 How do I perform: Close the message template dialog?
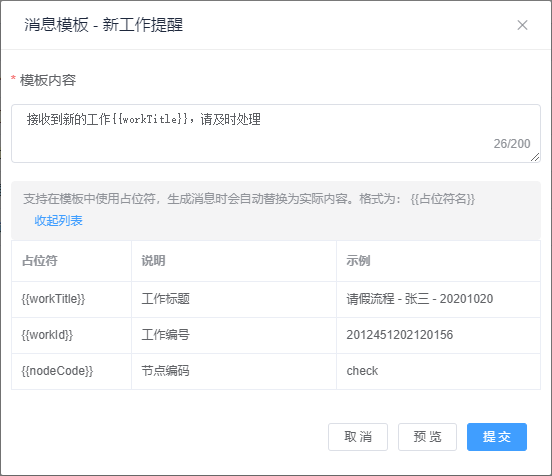tap(522, 25)
